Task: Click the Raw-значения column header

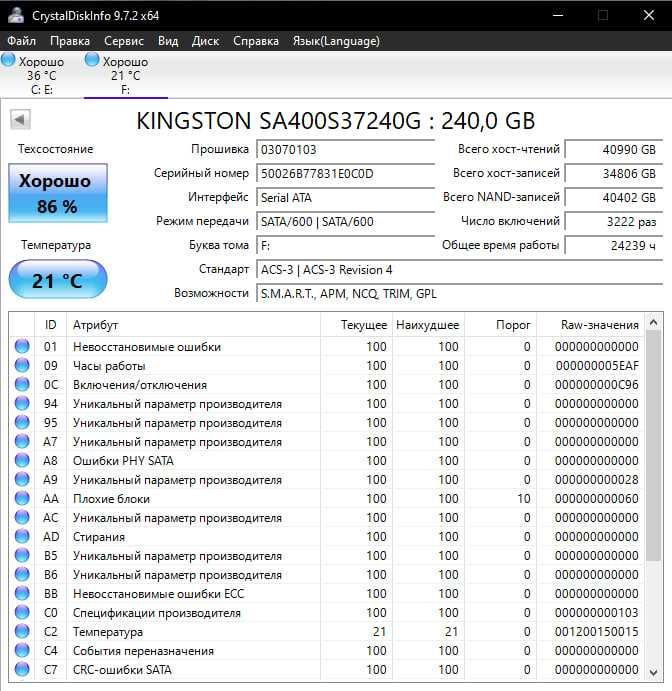Action: (590, 325)
